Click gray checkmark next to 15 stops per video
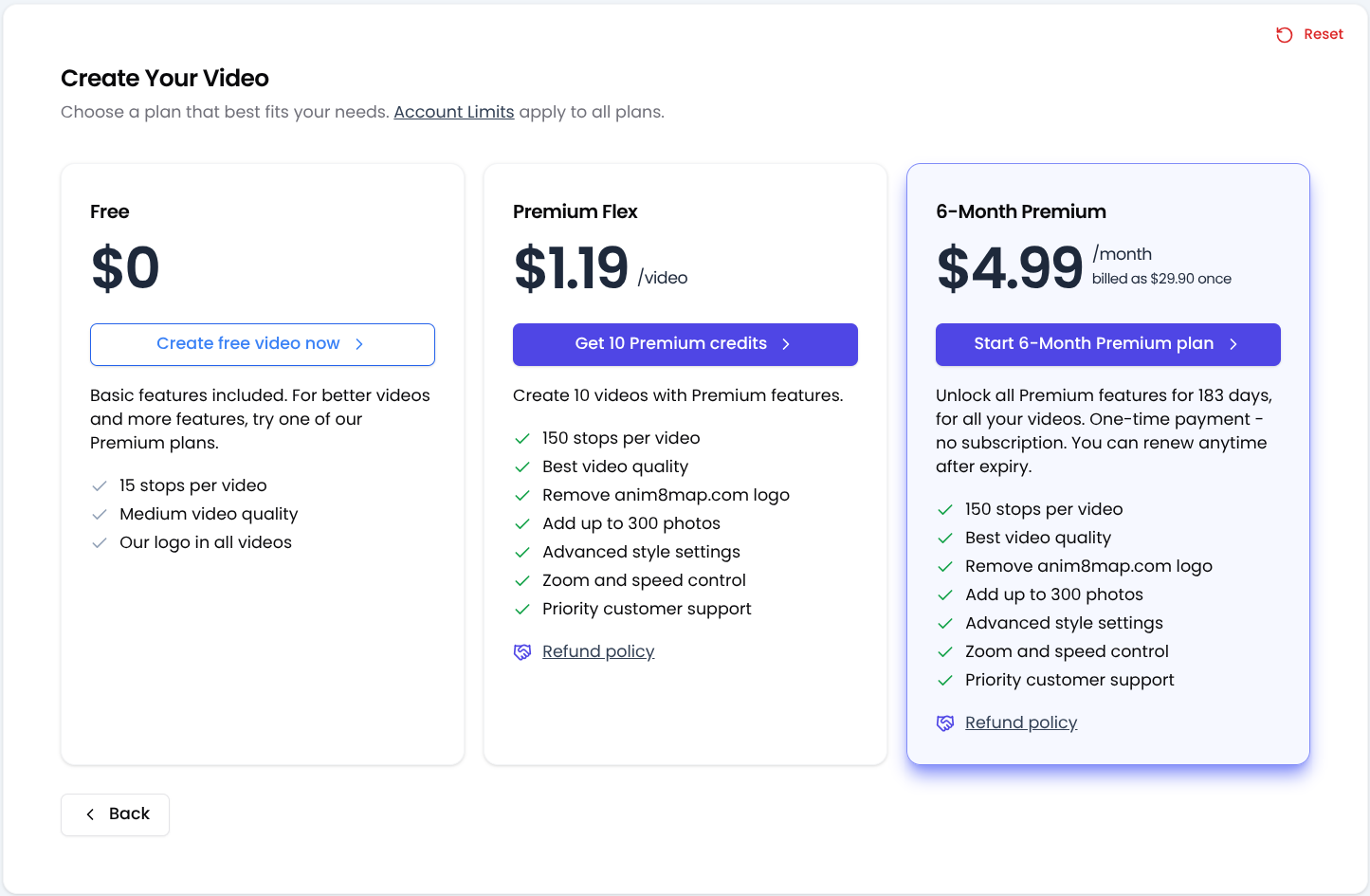1370x896 pixels. [99, 486]
